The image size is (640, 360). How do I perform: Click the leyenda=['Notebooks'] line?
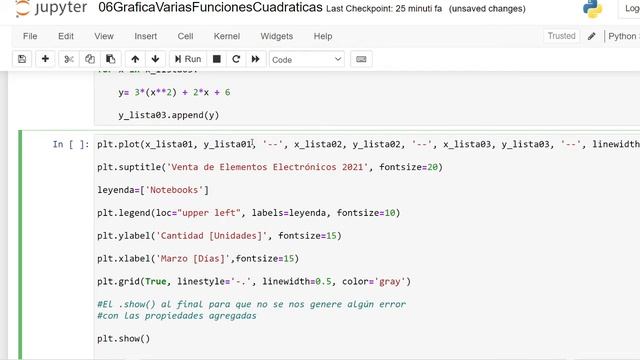pos(153,190)
